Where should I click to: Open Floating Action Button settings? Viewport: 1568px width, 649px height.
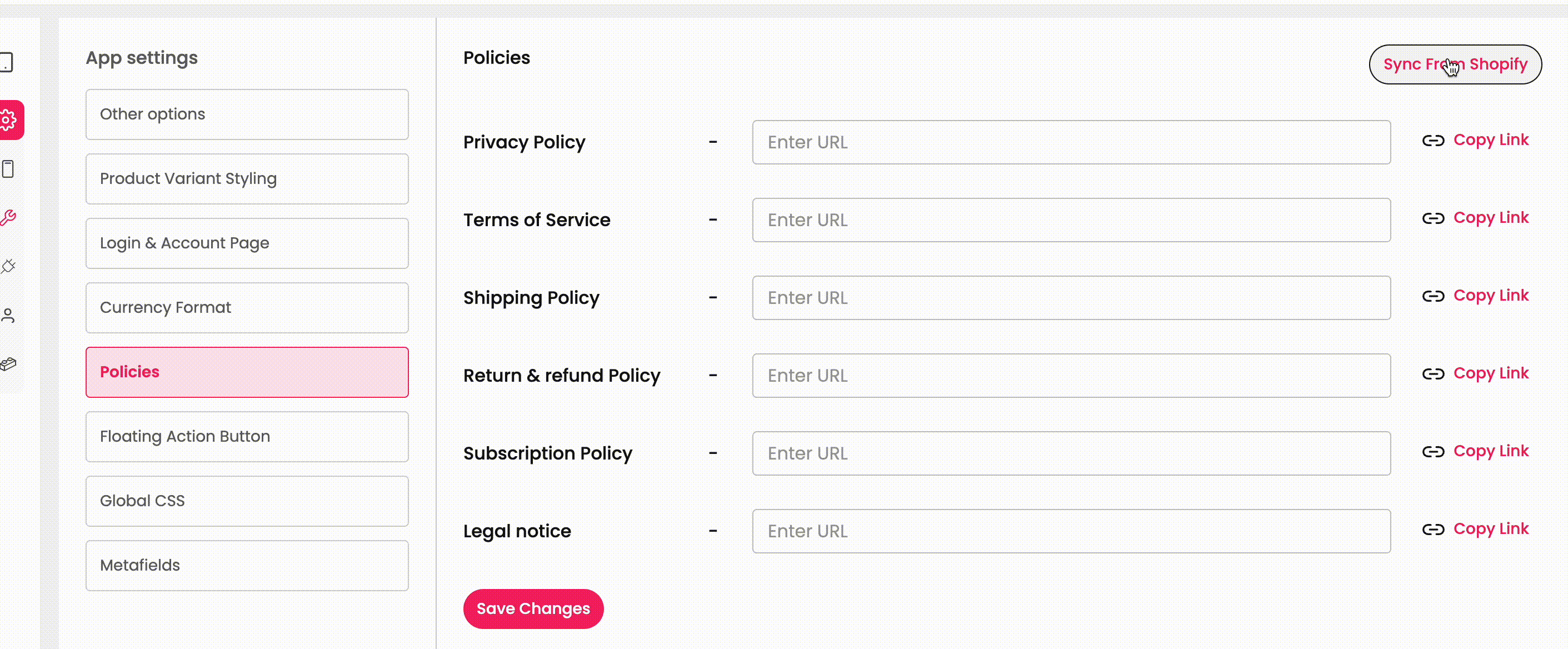[x=247, y=437]
